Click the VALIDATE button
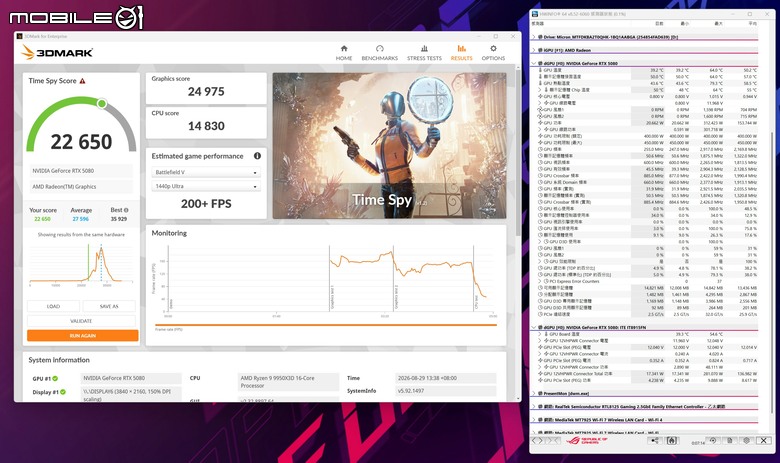Image resolution: width=780 pixels, height=463 pixels. point(81,321)
